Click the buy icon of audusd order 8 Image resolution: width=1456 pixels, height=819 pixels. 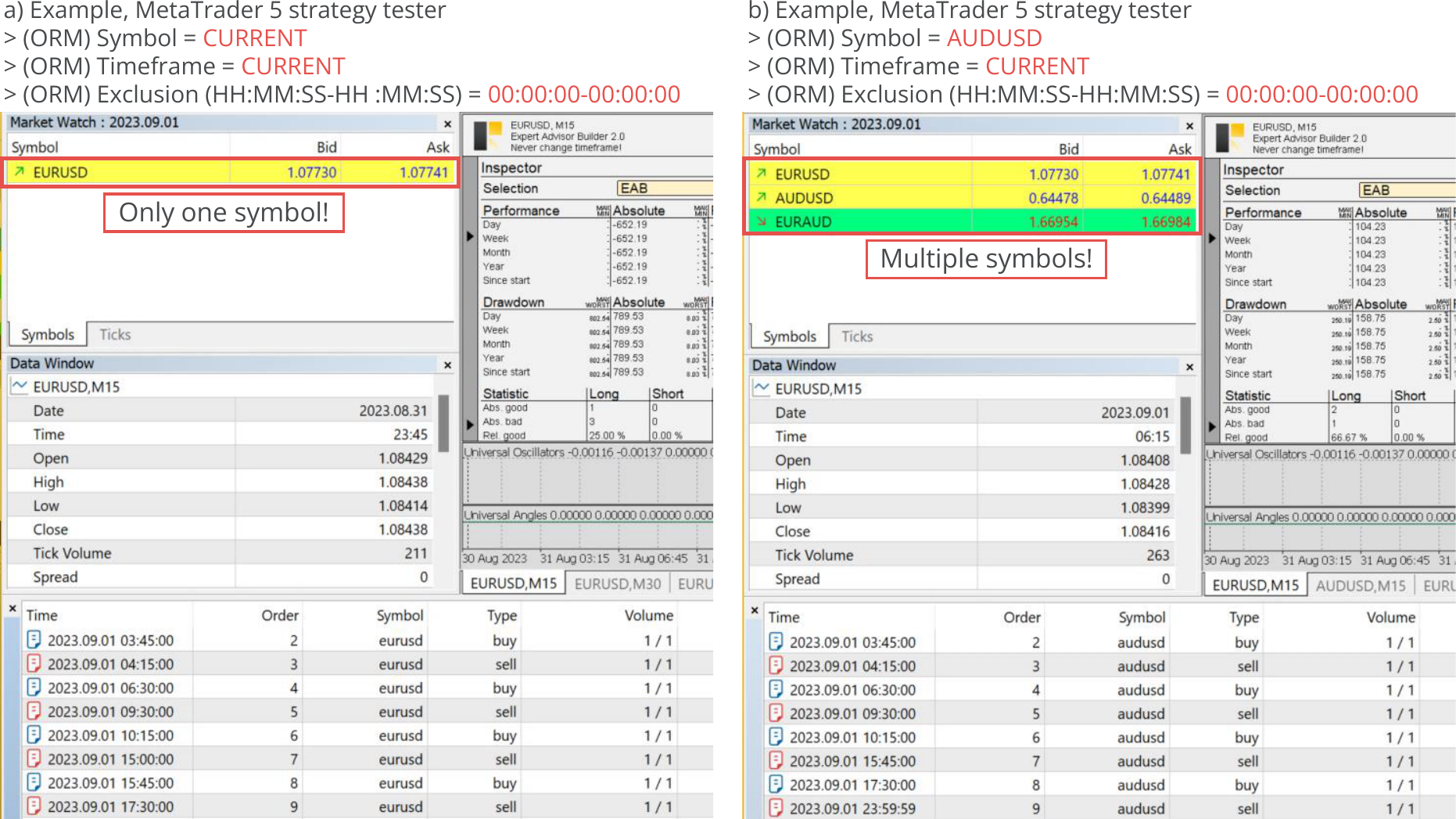776,785
